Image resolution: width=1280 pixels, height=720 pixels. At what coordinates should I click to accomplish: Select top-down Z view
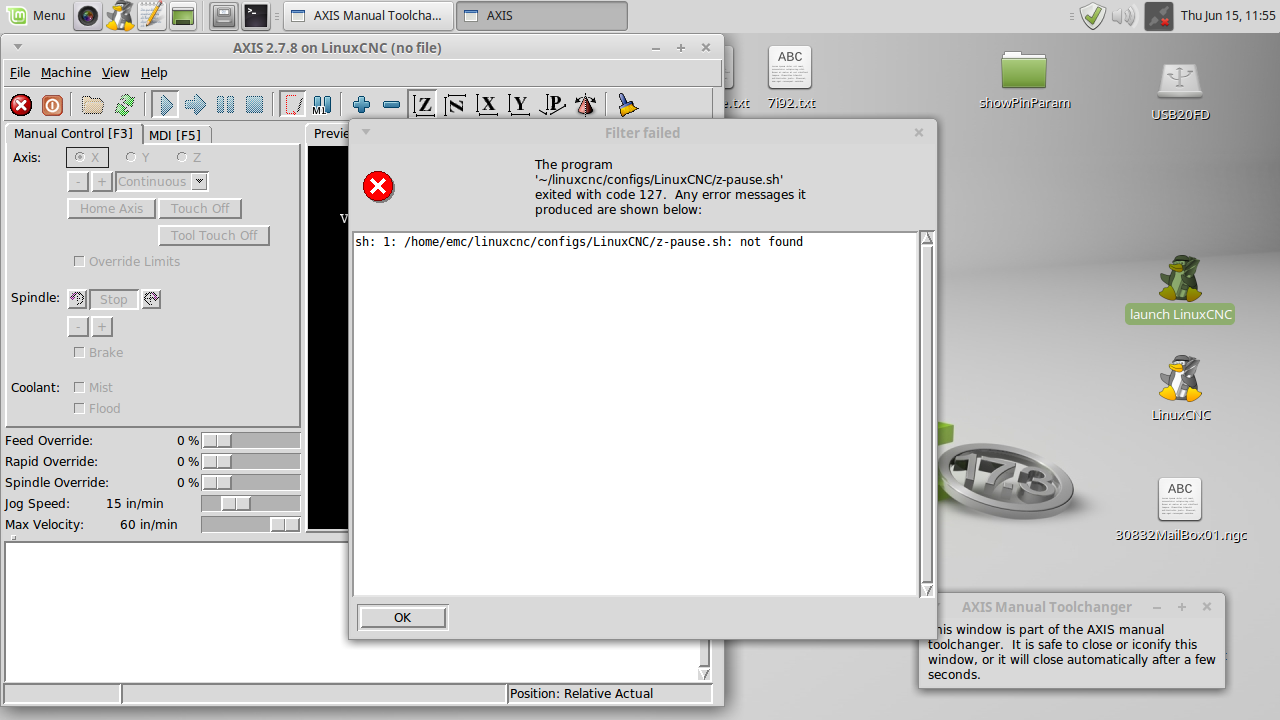424,104
